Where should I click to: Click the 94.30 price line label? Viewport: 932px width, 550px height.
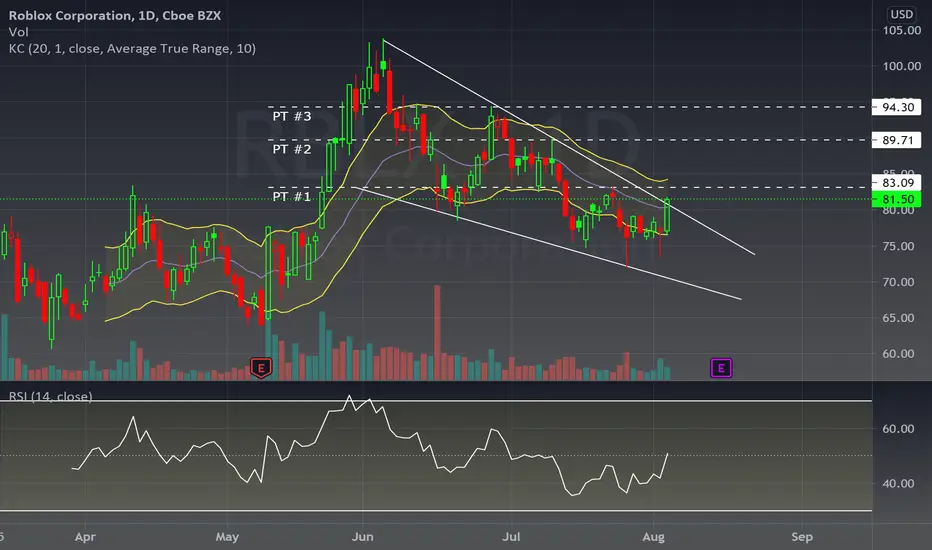pyautogui.click(x=897, y=107)
